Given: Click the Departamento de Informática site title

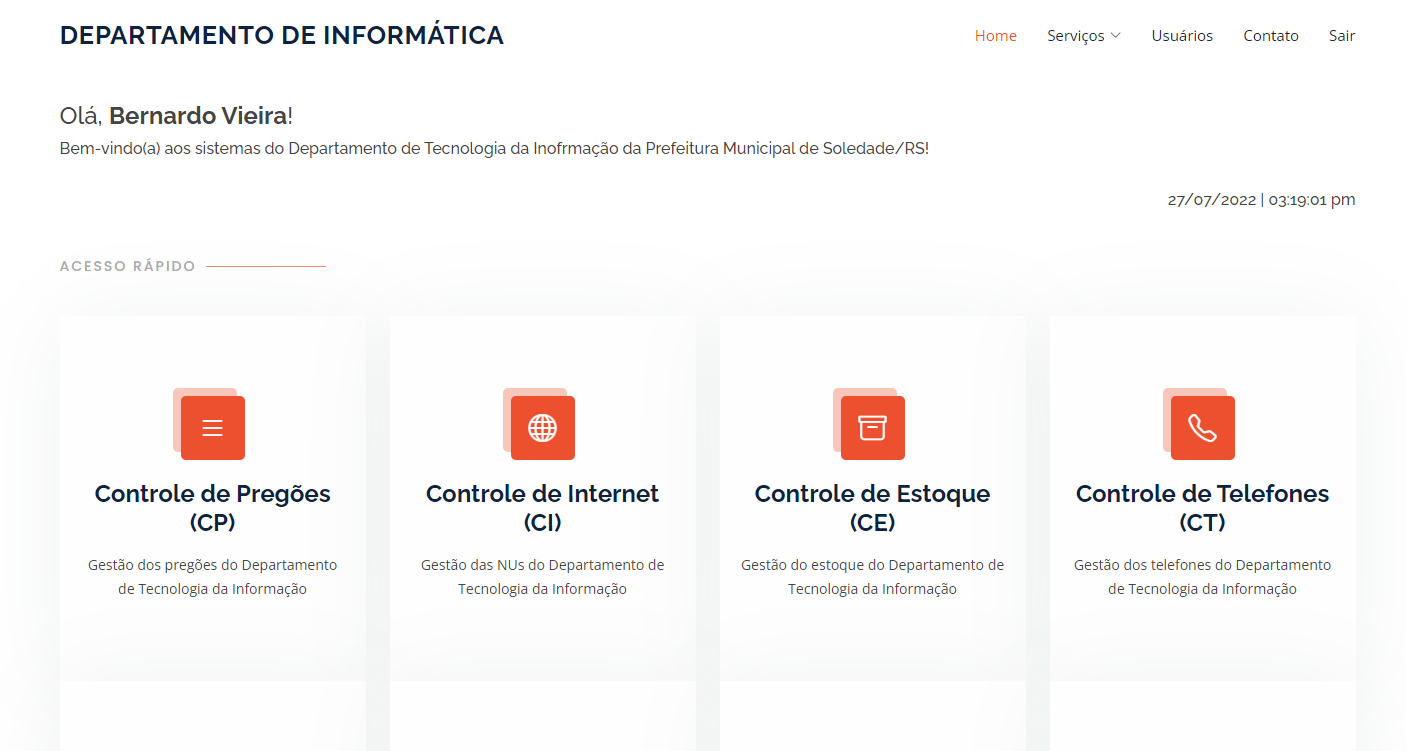Looking at the screenshot, I should click(x=281, y=36).
